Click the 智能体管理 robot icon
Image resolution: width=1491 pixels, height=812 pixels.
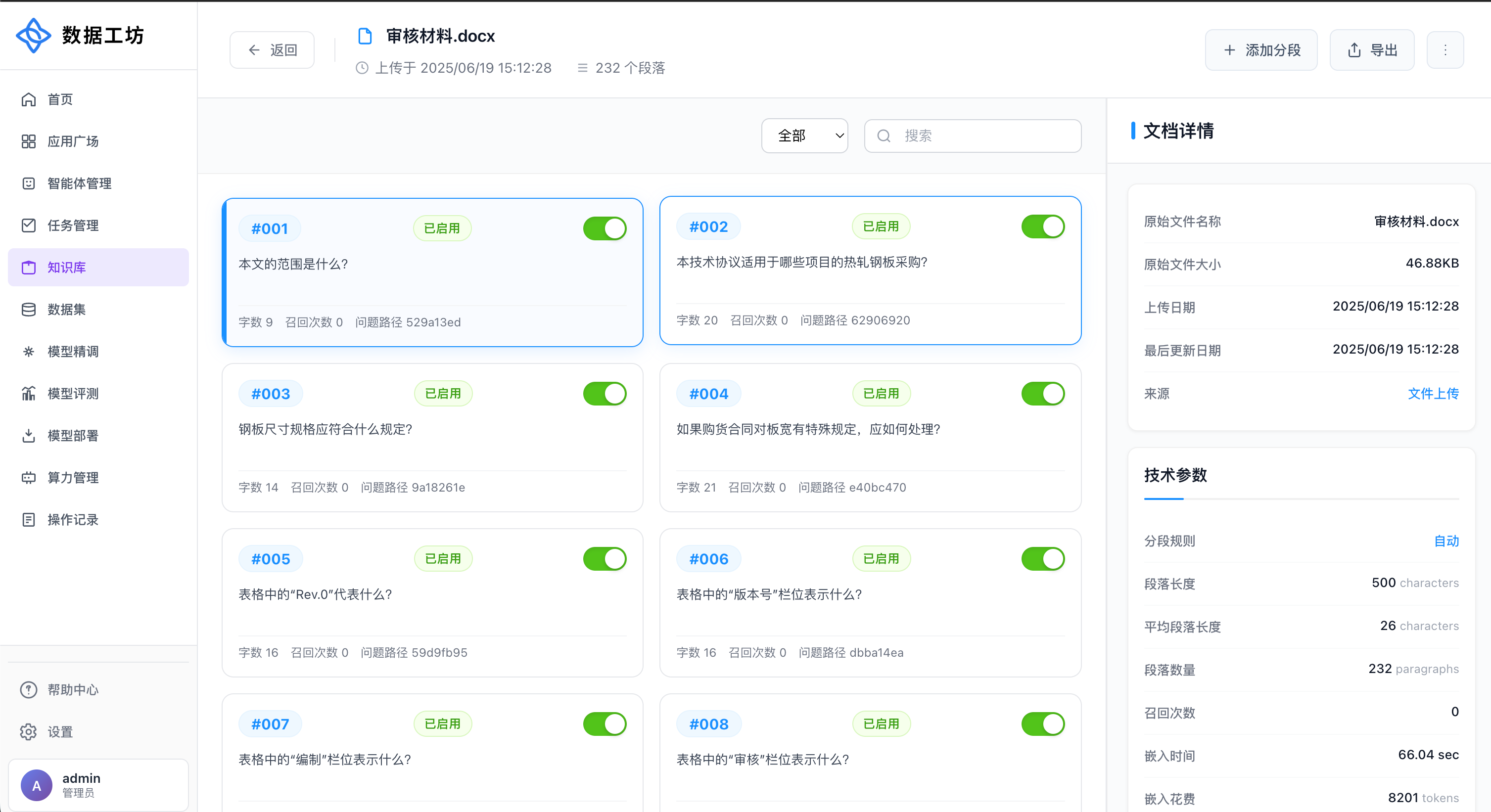28,183
